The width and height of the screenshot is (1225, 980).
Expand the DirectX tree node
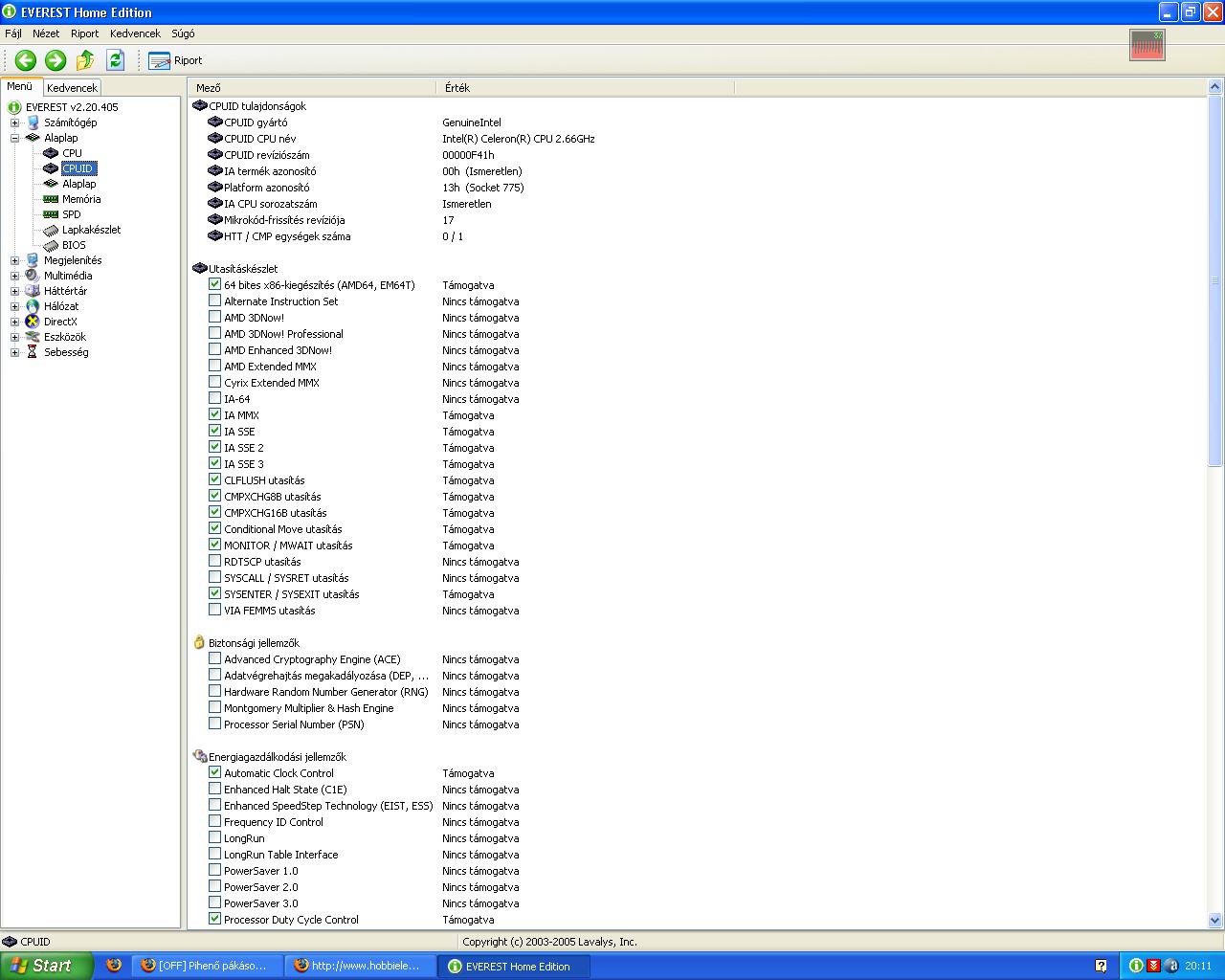(x=14, y=322)
